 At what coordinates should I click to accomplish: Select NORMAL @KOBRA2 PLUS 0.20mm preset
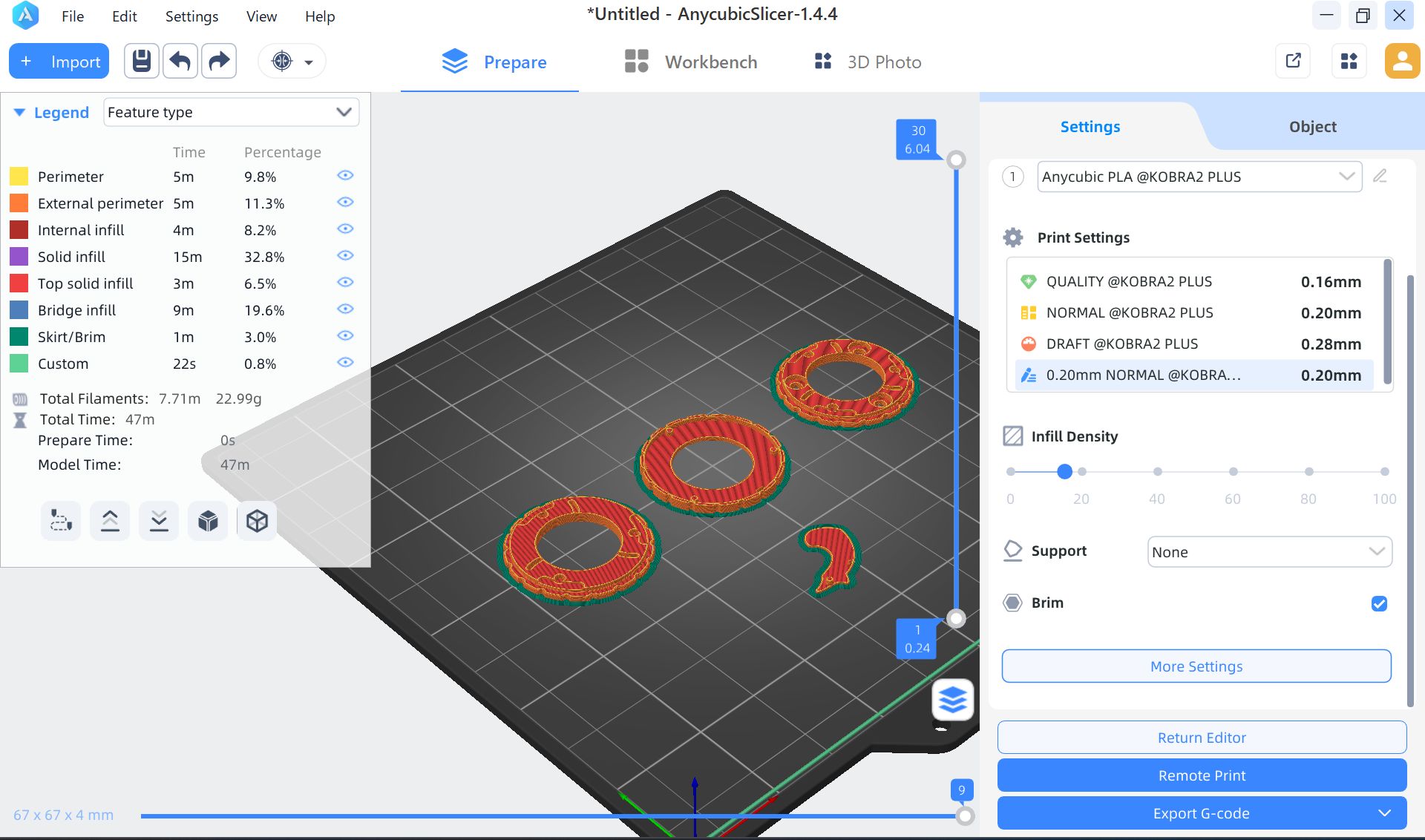(x=1193, y=313)
